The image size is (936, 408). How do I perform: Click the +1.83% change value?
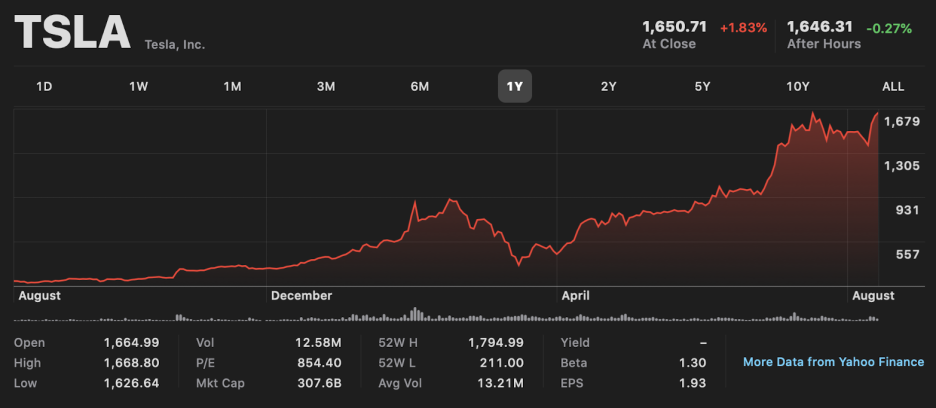coord(743,27)
